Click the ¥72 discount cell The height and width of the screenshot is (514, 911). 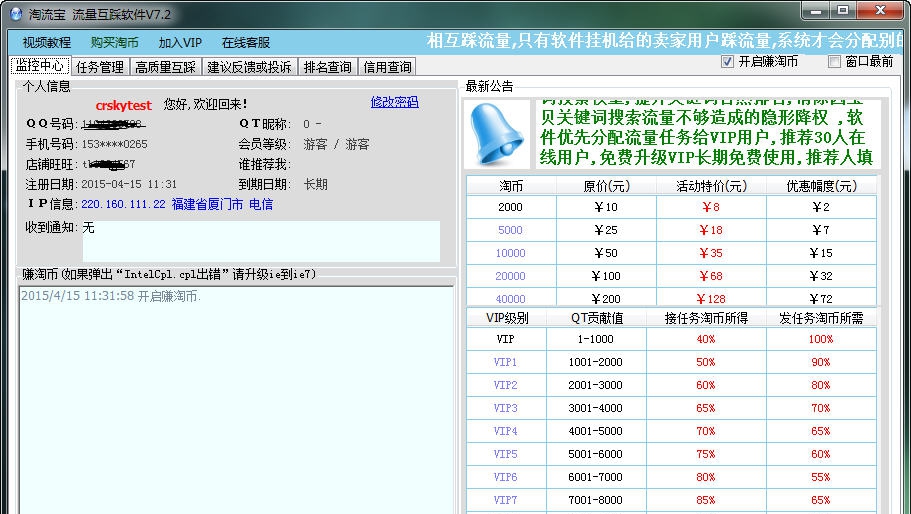[821, 299]
